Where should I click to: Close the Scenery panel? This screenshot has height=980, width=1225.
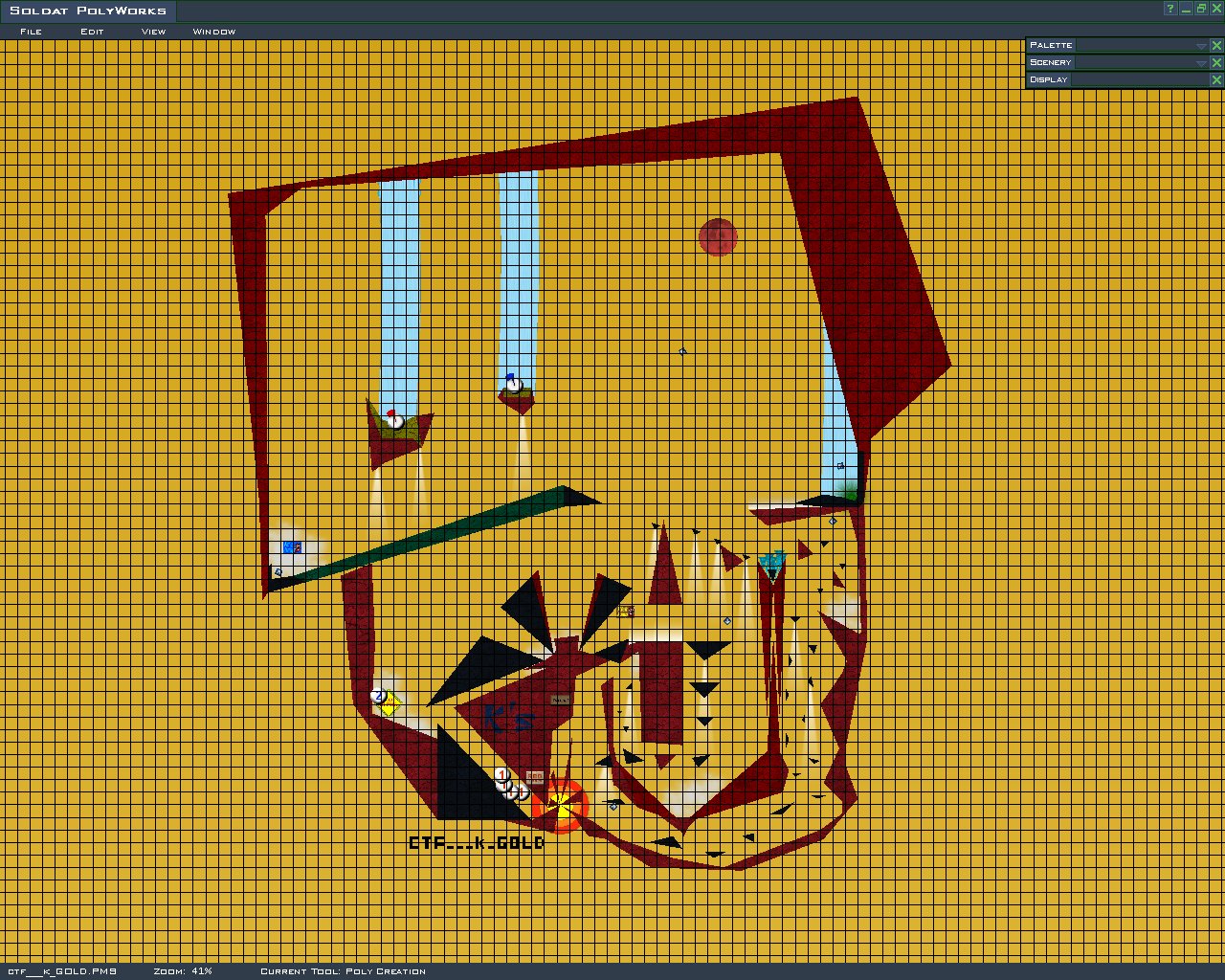tap(1216, 63)
